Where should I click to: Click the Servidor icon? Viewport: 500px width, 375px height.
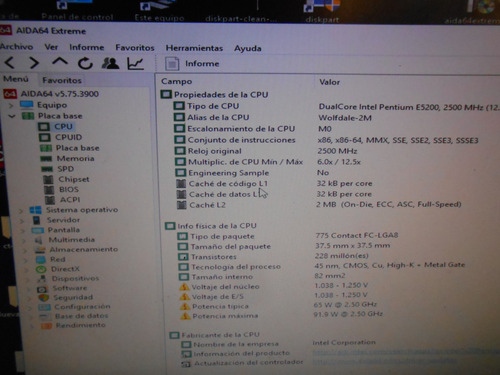(36, 220)
